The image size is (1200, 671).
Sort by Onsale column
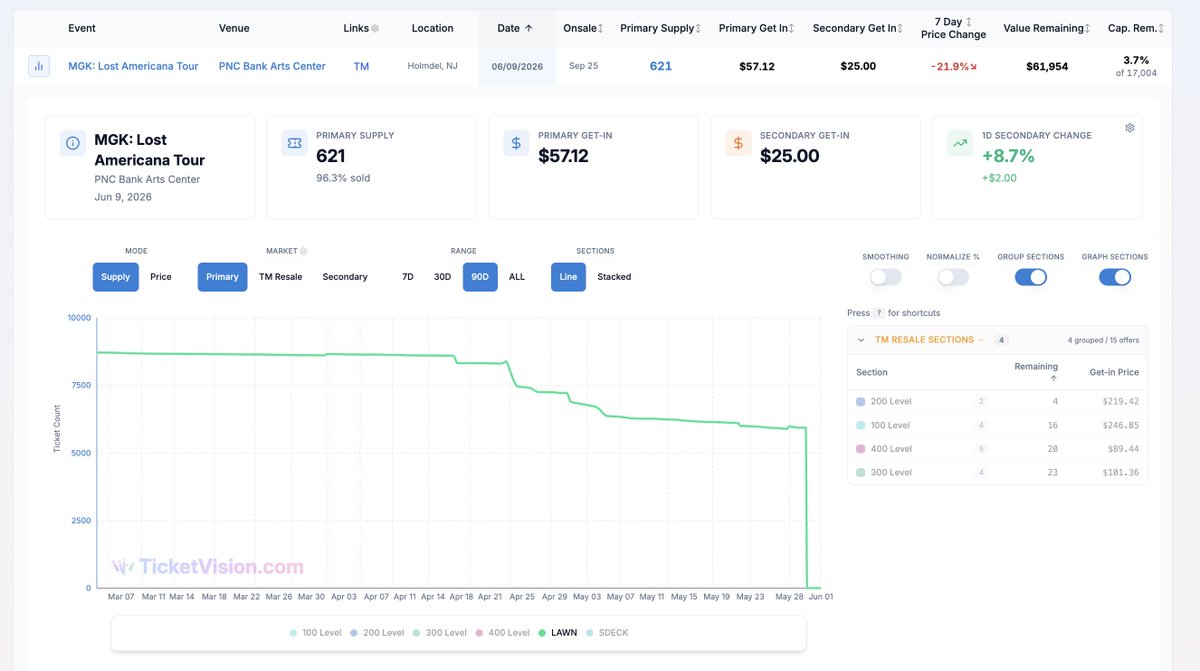[601, 28]
